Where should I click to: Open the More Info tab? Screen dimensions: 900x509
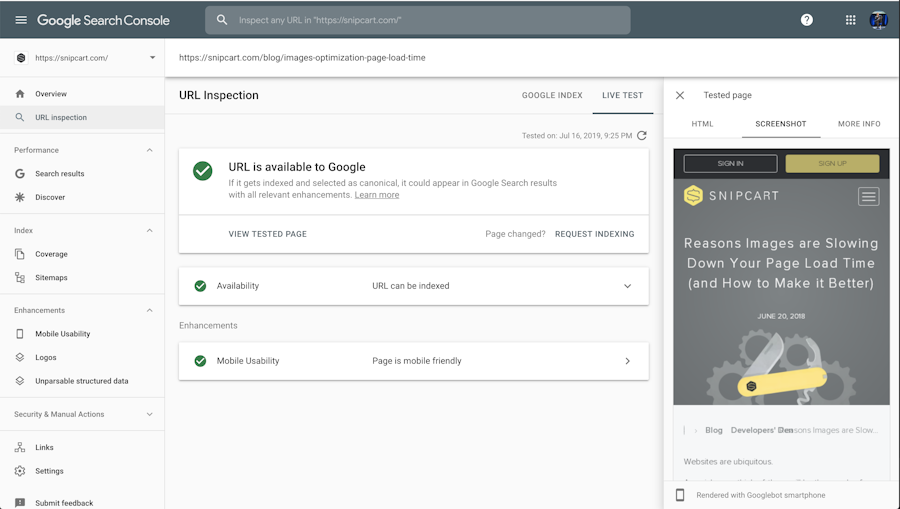pos(859,124)
